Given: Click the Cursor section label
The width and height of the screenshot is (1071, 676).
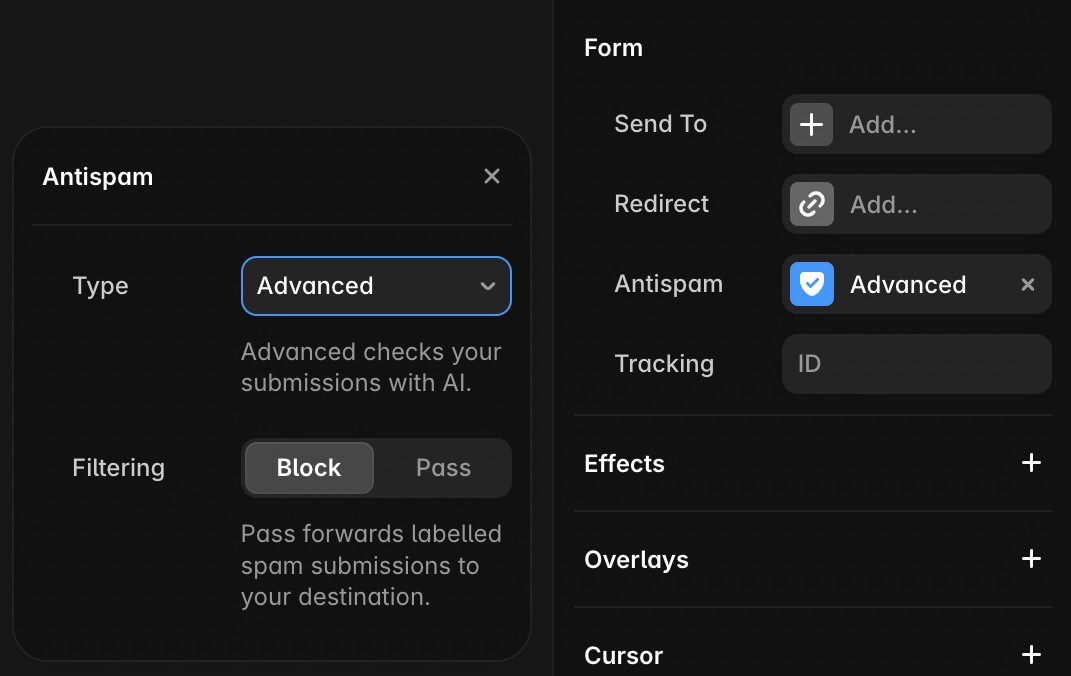Looking at the screenshot, I should click(624, 656).
